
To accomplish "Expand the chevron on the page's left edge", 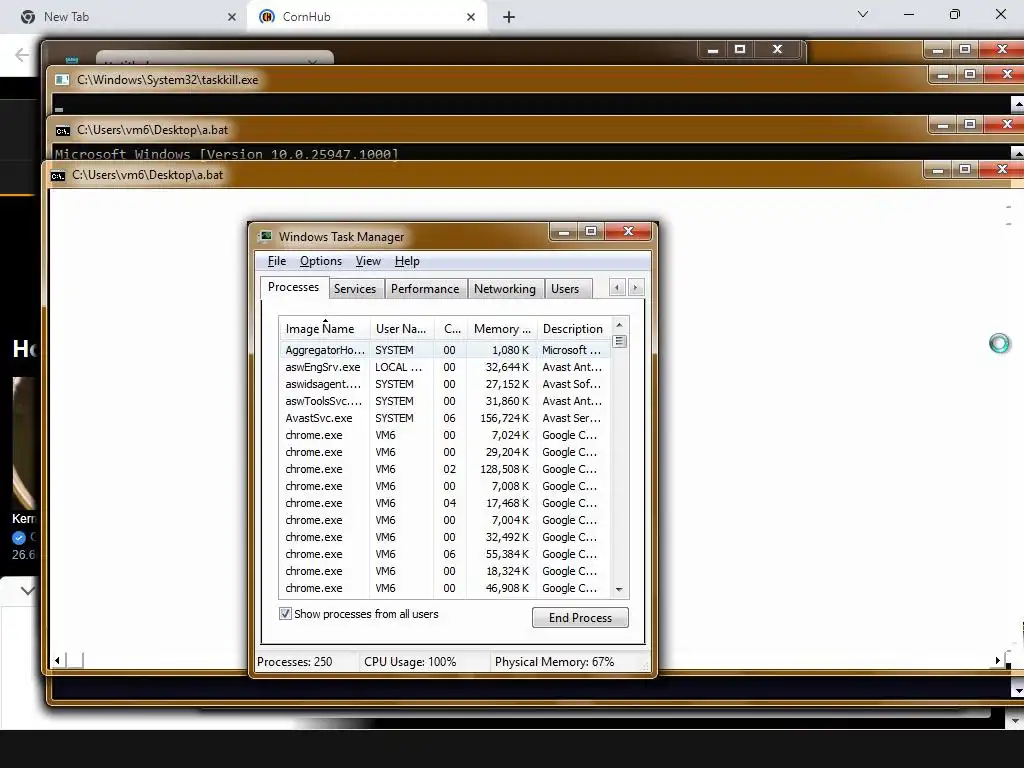I will [27, 591].
